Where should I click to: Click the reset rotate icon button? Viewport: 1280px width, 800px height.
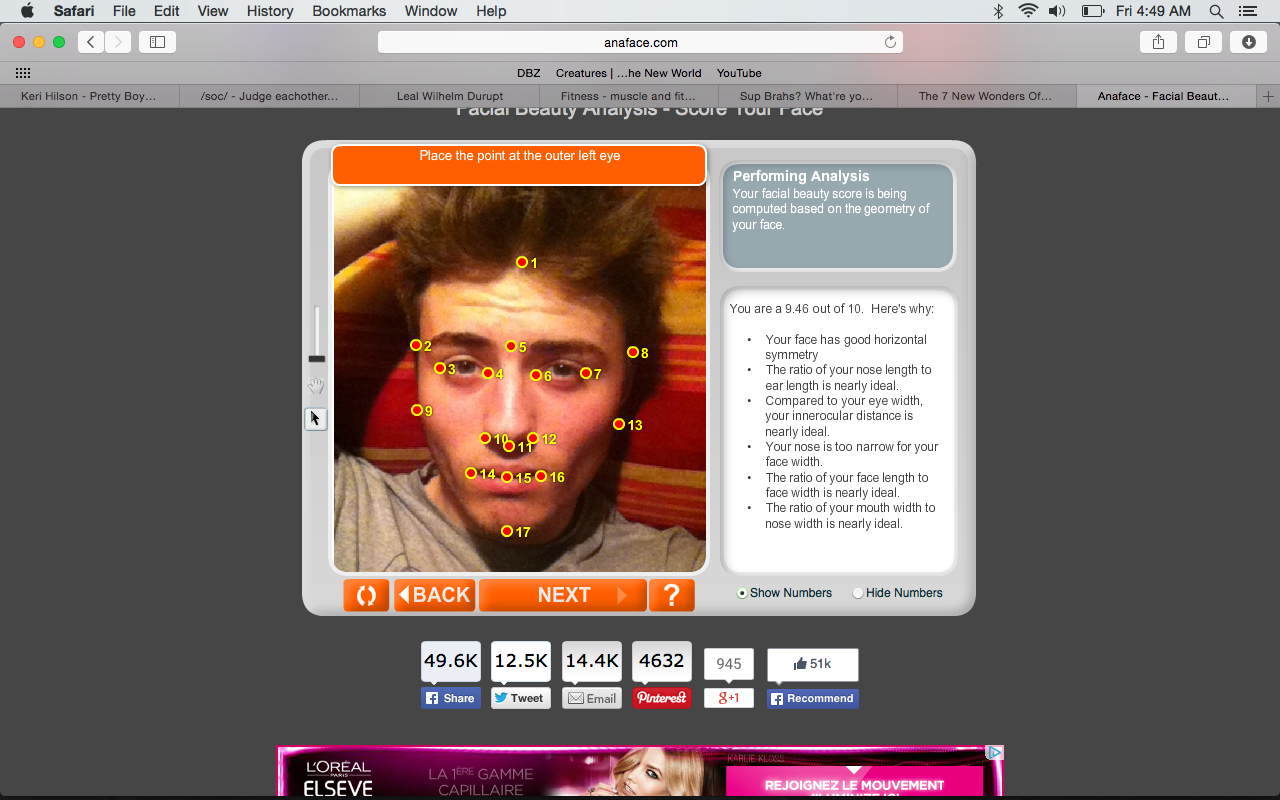tap(366, 595)
